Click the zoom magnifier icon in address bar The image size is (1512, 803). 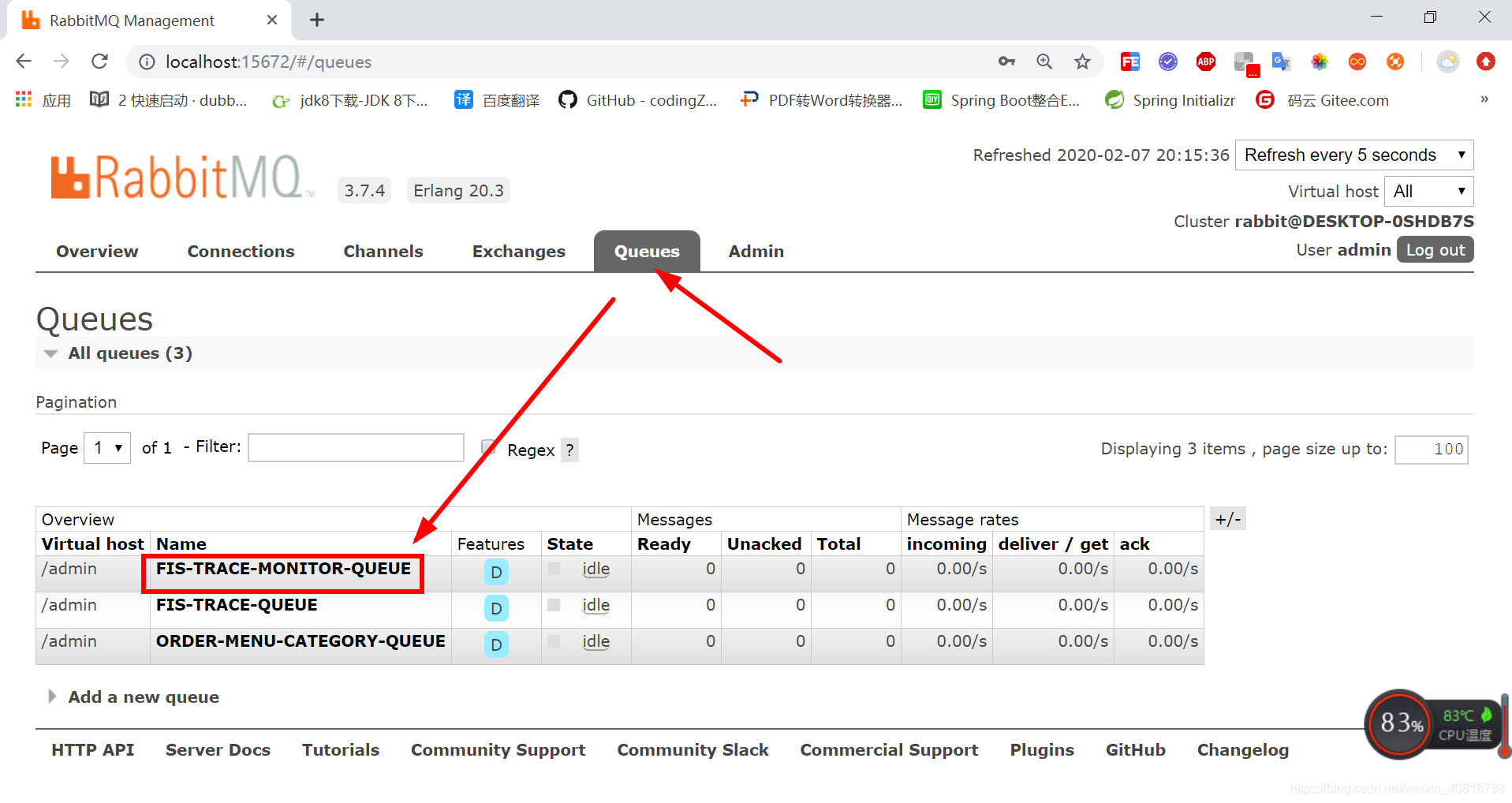pyautogui.click(x=1044, y=62)
